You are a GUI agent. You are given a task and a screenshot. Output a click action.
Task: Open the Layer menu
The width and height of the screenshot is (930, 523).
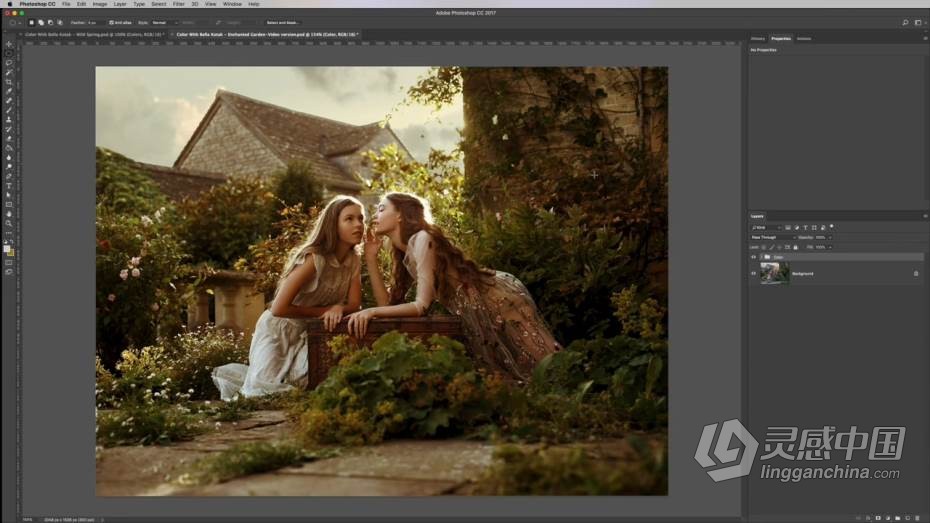pos(120,4)
